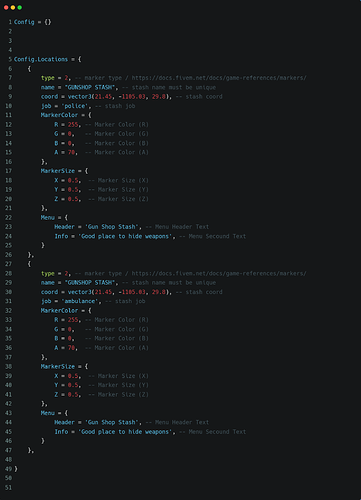Click the vector3 coord value on line 9
This screenshot has width=361, height=500.
[x=120, y=97]
